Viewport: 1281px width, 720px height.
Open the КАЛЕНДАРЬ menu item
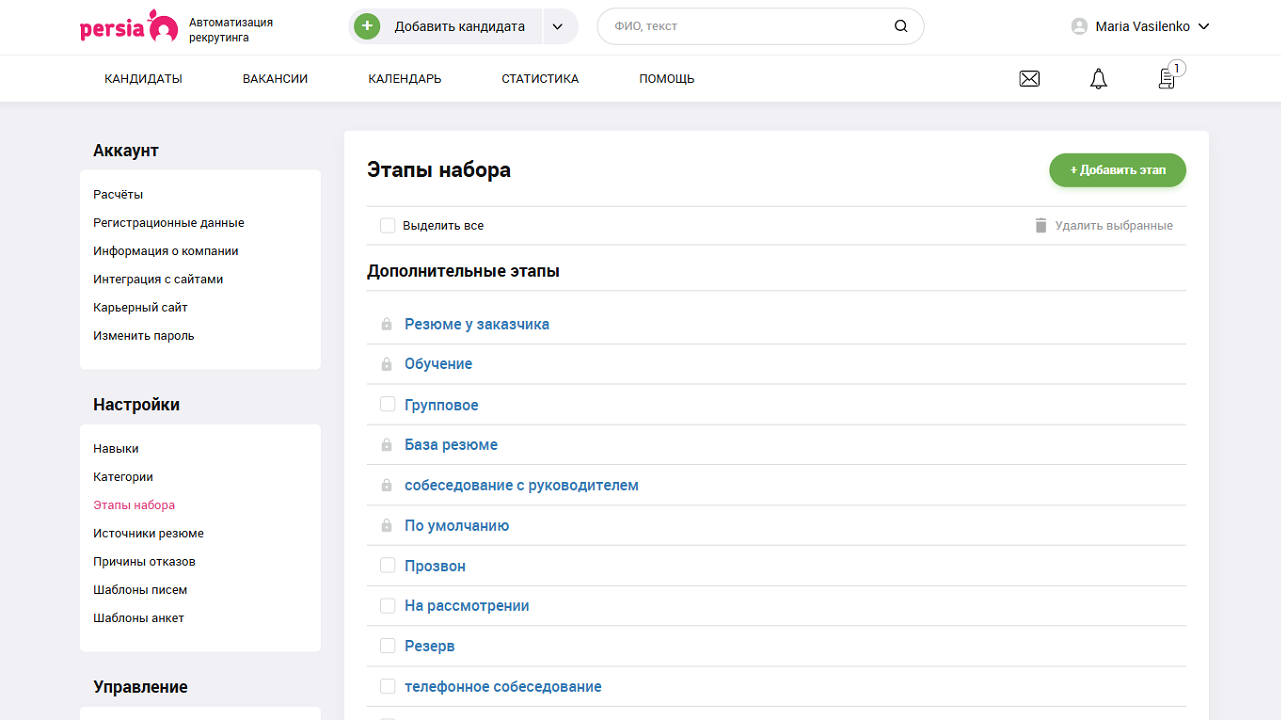[x=403, y=78]
